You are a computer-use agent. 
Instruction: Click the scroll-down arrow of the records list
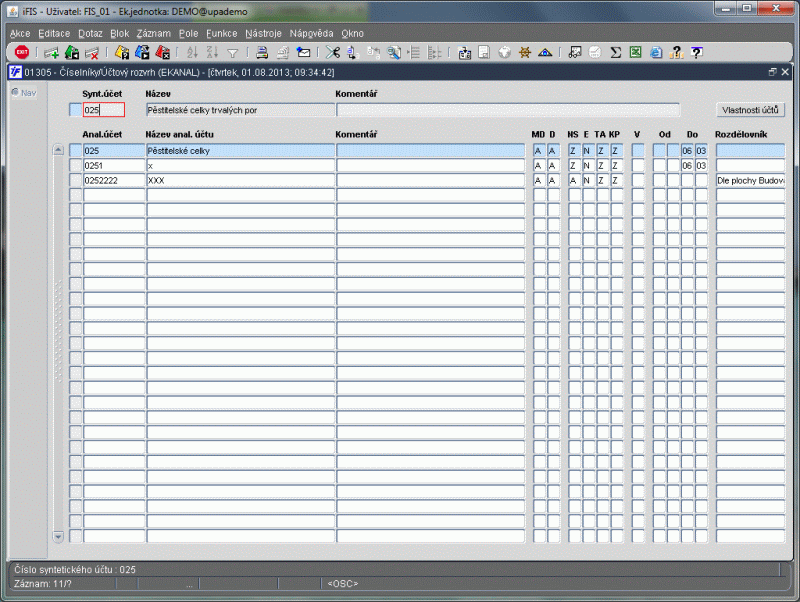(x=58, y=536)
